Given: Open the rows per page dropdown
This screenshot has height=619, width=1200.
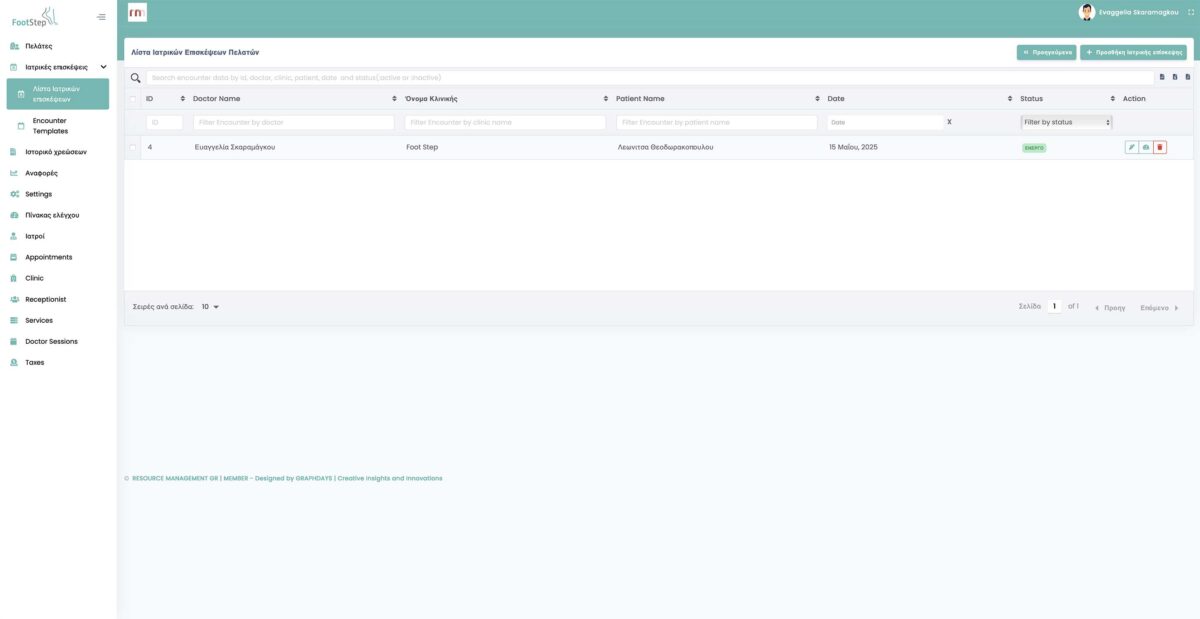Looking at the screenshot, I should click(x=210, y=307).
